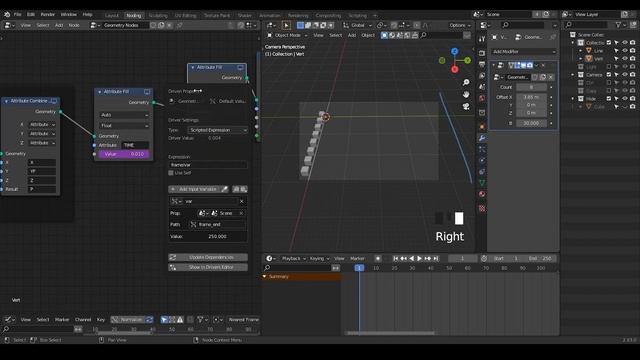
Task: Open the Object Mode dropdown
Action: pyautogui.click(x=288, y=36)
